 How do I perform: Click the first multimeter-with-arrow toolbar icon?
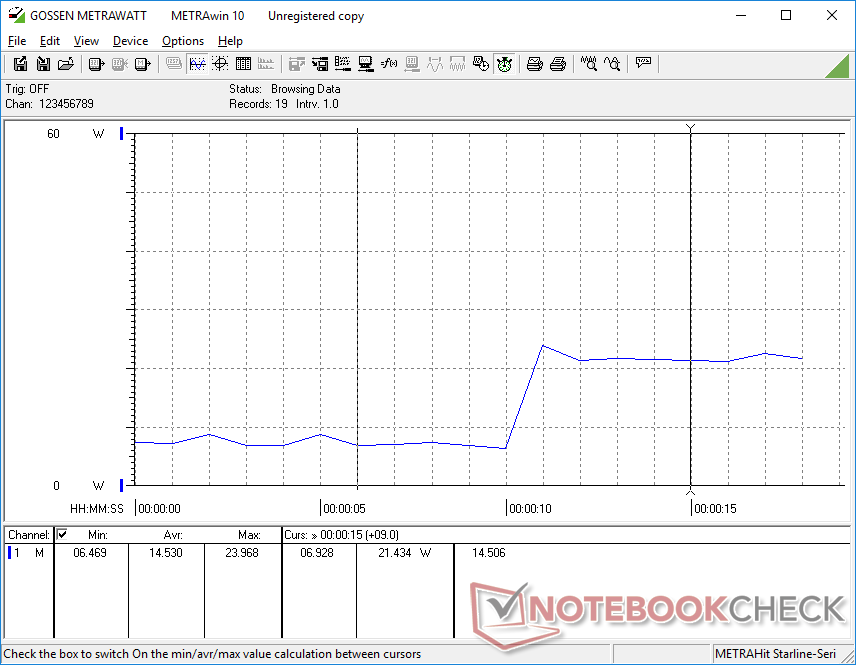tap(96, 64)
